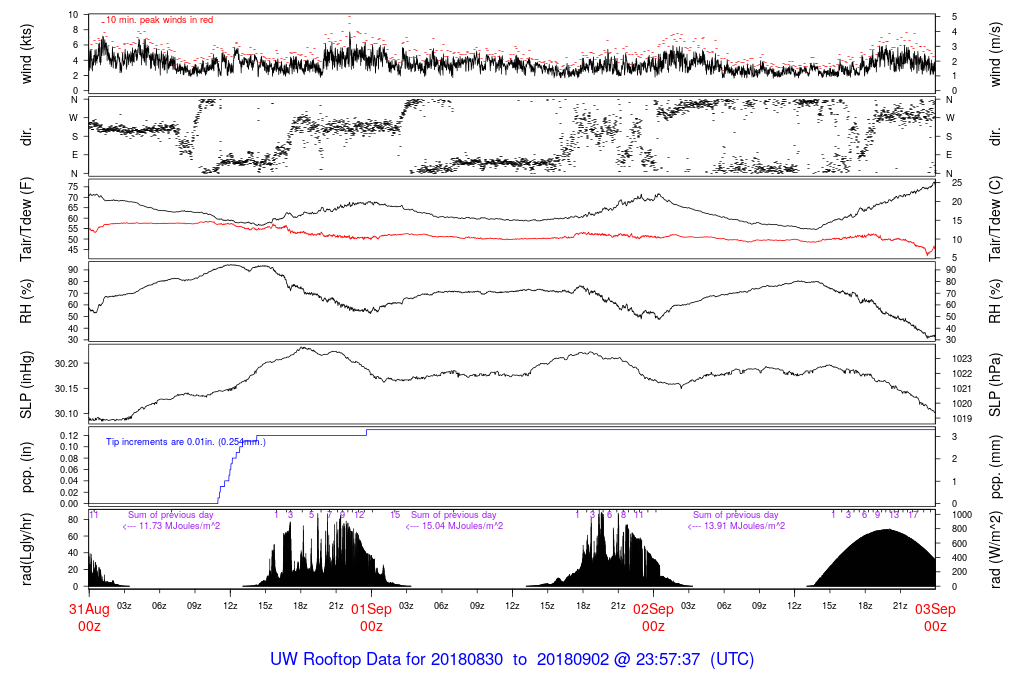This screenshot has height=700, width=1024.
Task: Click the '10 min. peak winds in red' note
Action: coord(159,20)
